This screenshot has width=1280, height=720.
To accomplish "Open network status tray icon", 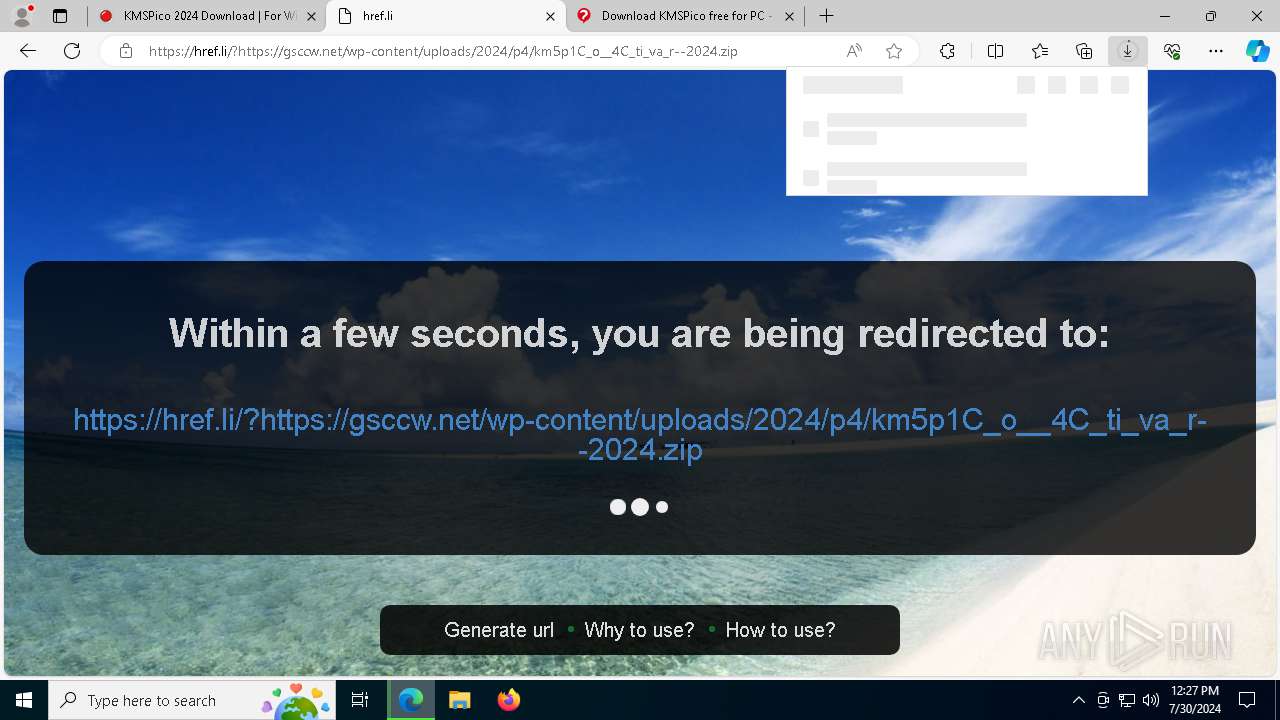I will 1127,700.
